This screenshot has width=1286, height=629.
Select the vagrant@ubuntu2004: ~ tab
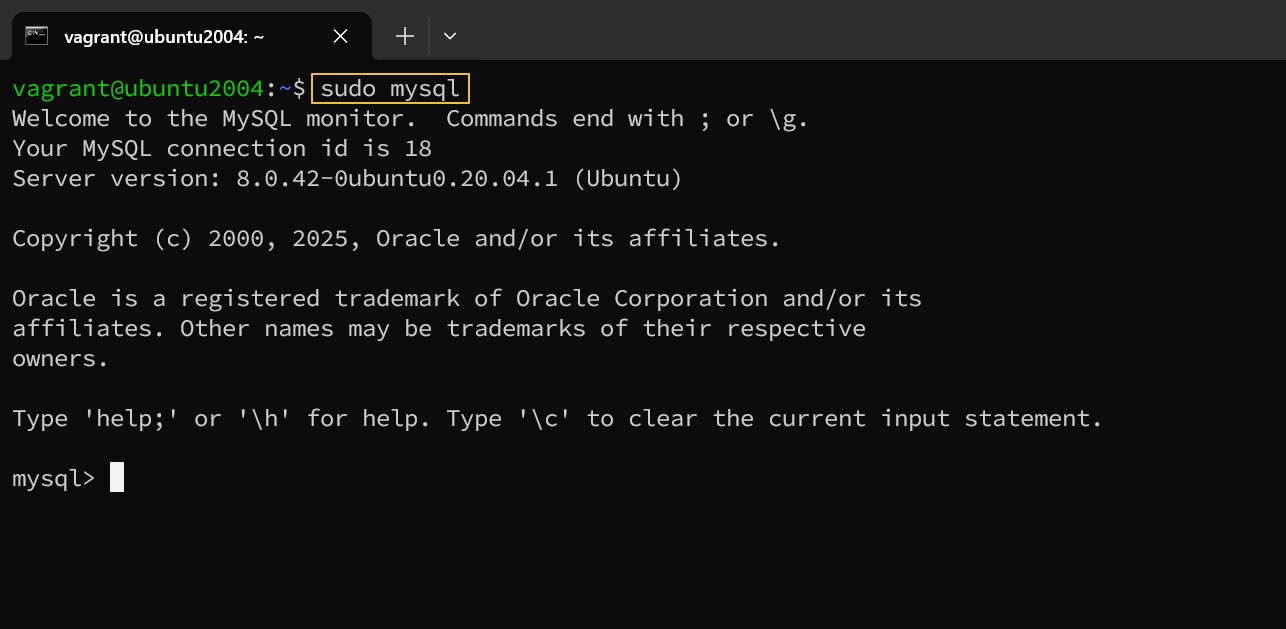coord(192,36)
